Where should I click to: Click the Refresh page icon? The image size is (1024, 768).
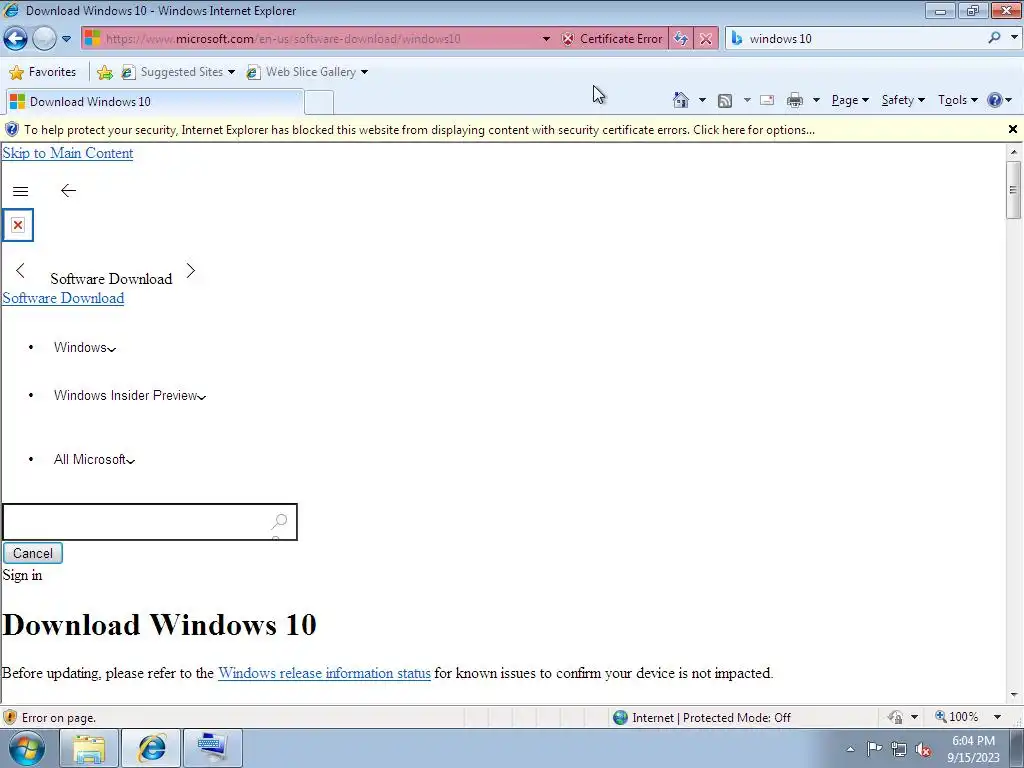point(681,39)
